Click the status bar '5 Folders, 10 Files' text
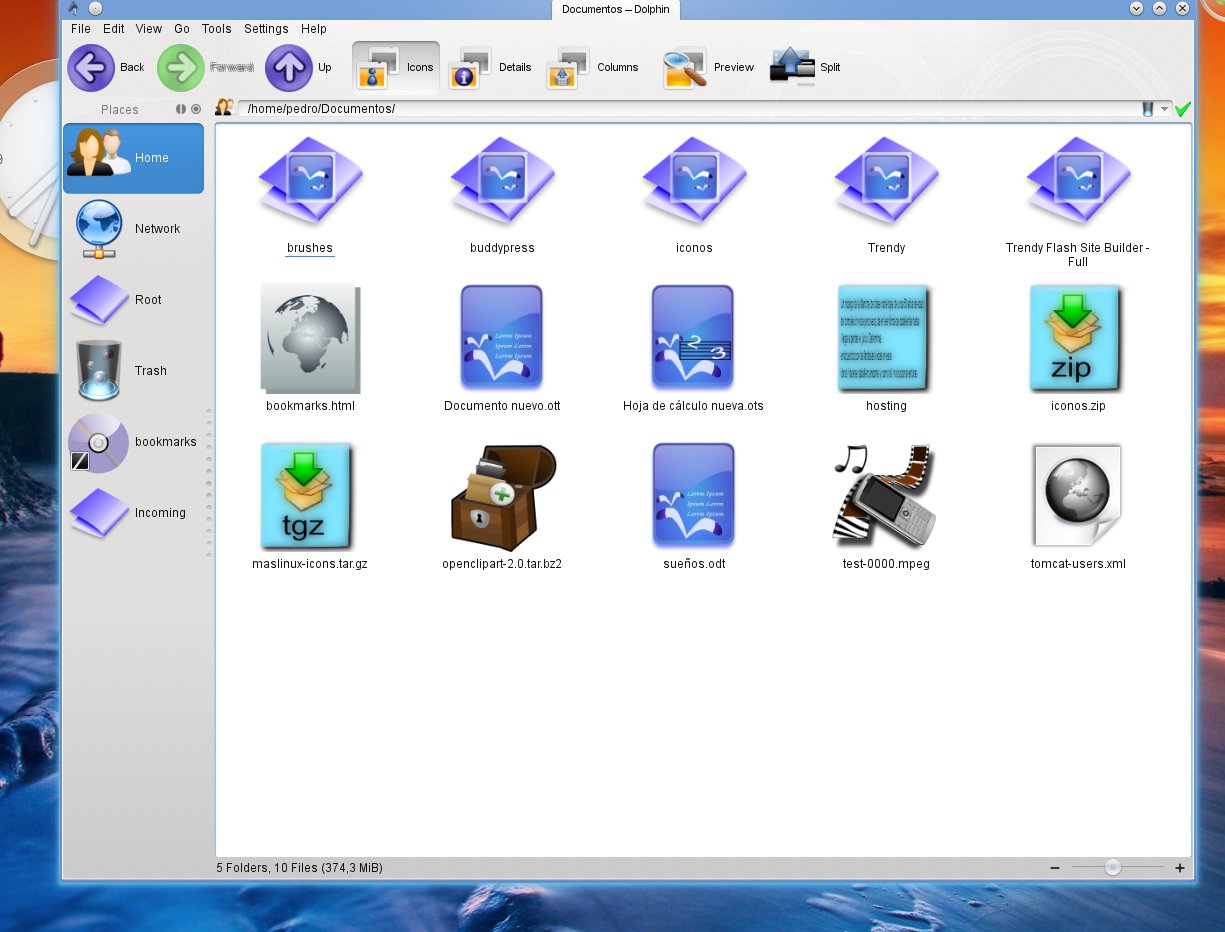Image resolution: width=1225 pixels, height=932 pixels. pos(299,868)
